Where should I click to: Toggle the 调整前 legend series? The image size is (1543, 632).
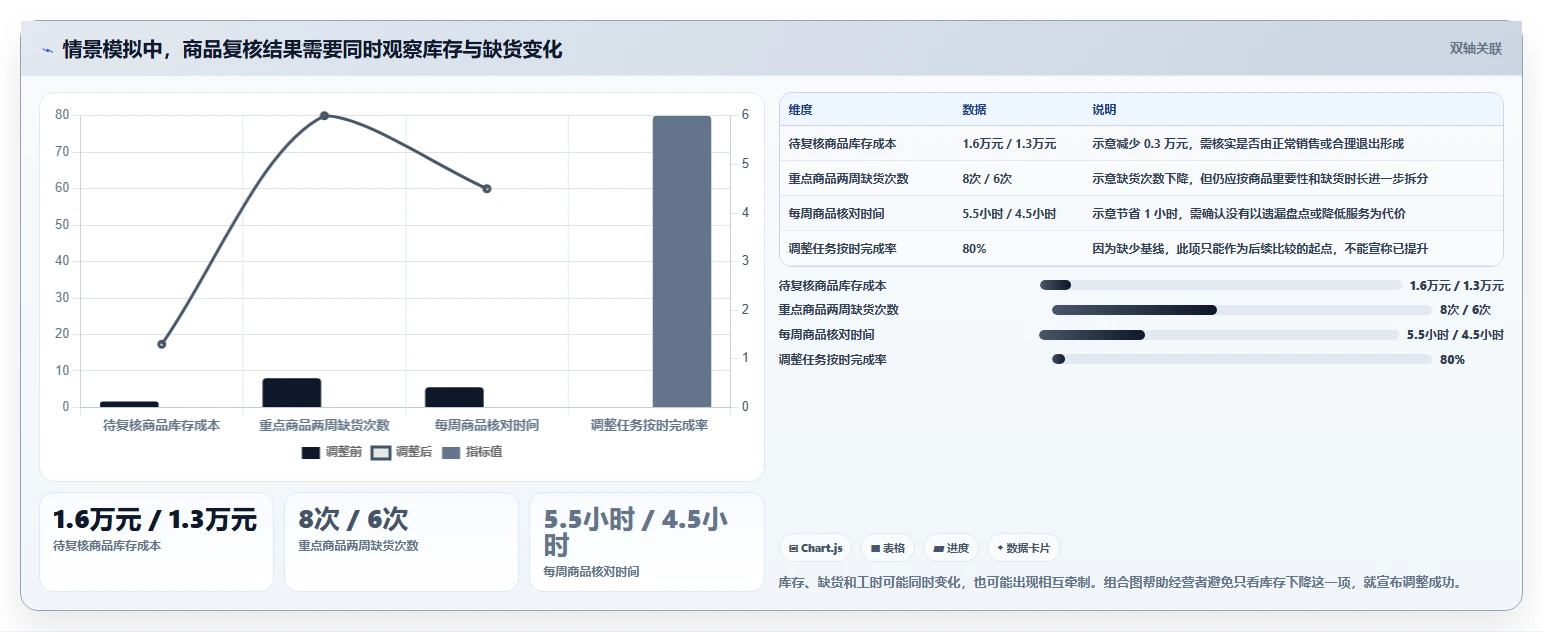click(x=331, y=452)
